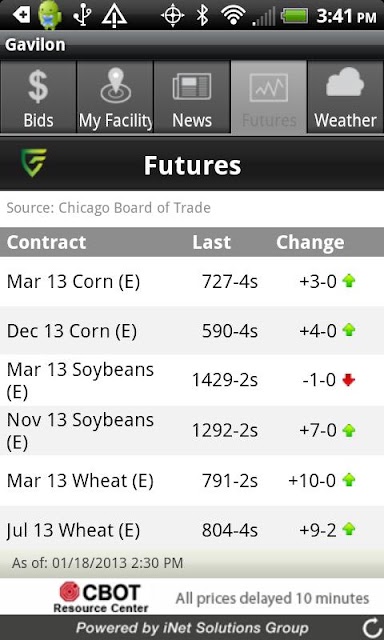Viewport: 384px width, 640px height.
Task: Tap the Gavilon shield logo icon
Action: pyautogui.click(x=34, y=162)
